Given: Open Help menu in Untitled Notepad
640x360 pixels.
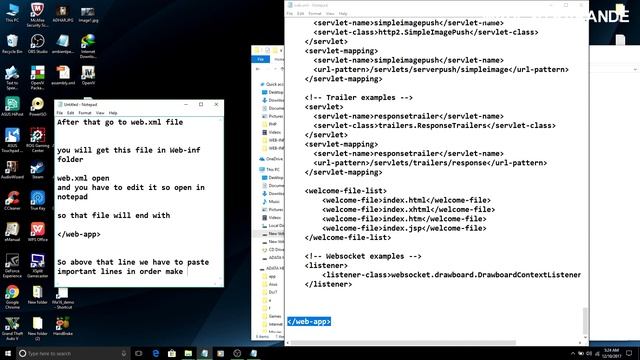Looking at the screenshot, I should point(113,113).
